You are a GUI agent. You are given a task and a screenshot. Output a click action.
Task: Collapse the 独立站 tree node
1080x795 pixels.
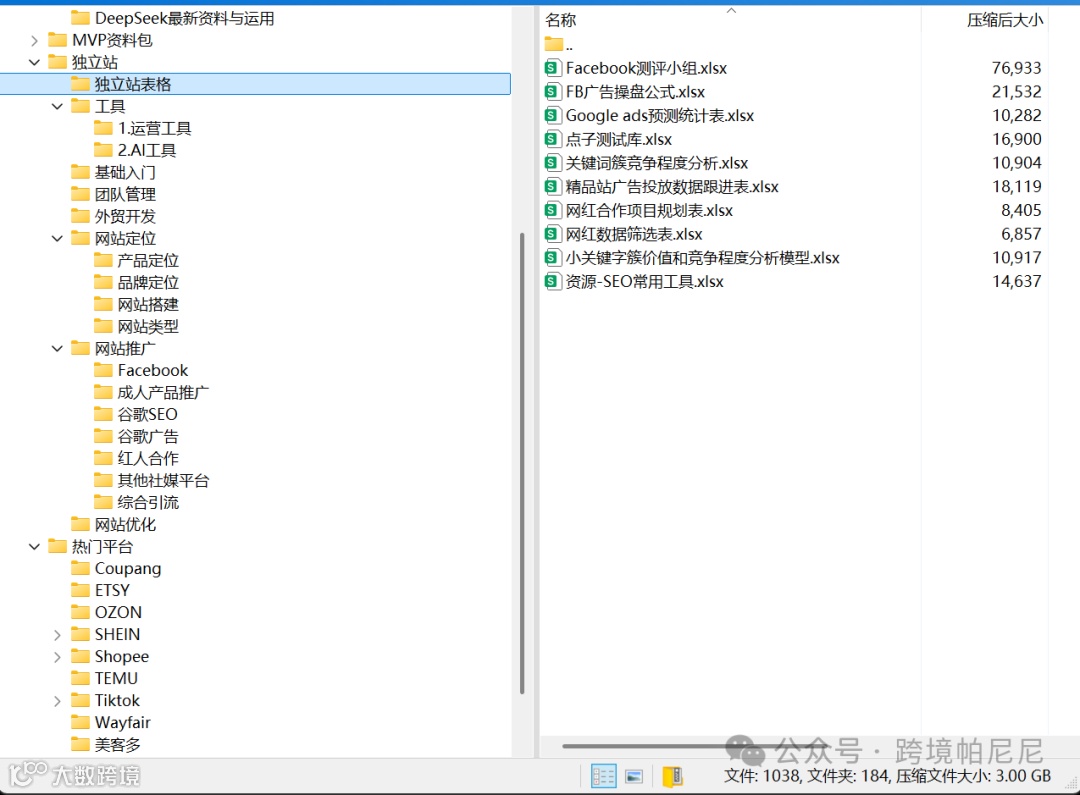[34, 62]
